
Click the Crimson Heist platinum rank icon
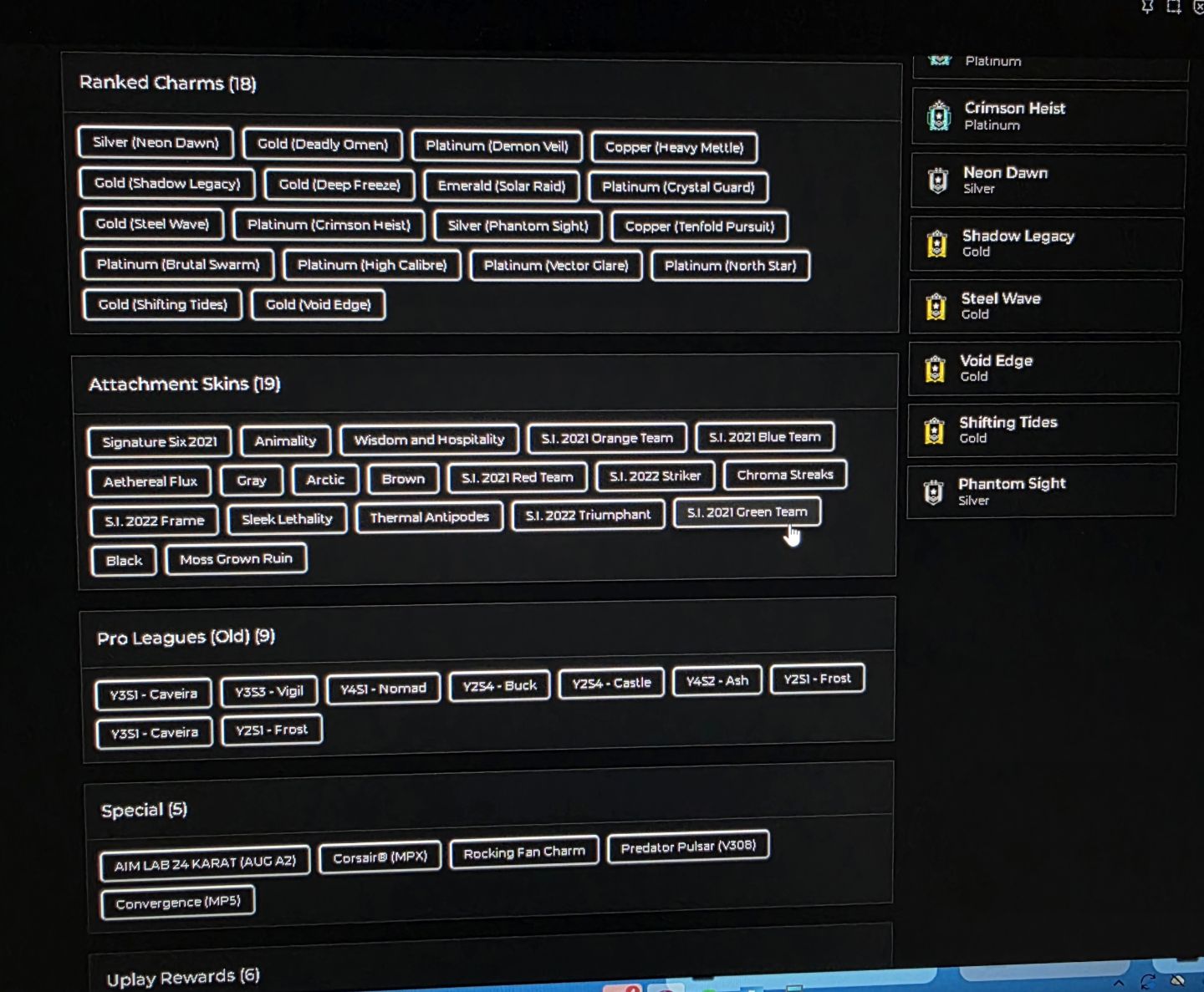click(939, 116)
